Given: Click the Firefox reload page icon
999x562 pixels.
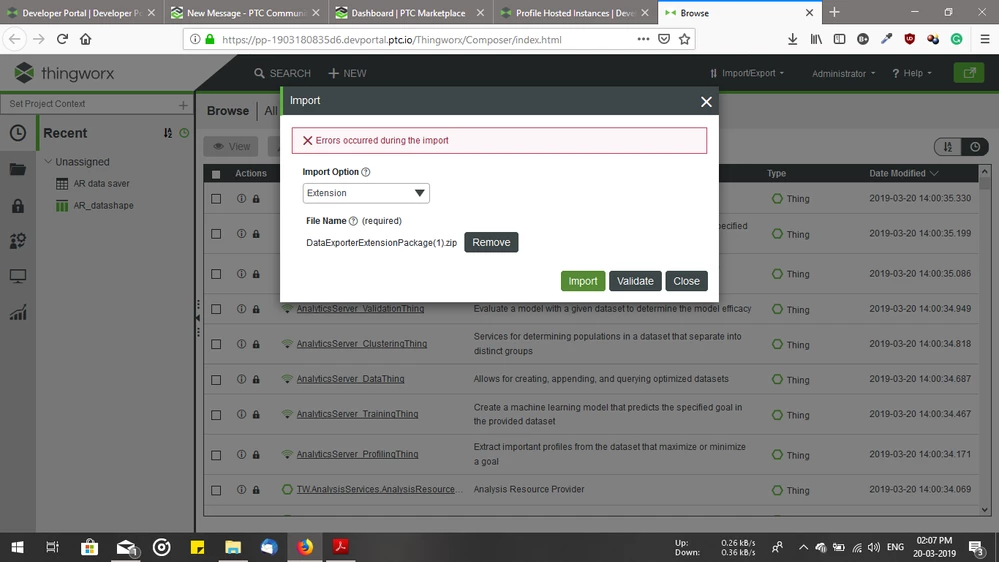Looking at the screenshot, I should pyautogui.click(x=62, y=39).
